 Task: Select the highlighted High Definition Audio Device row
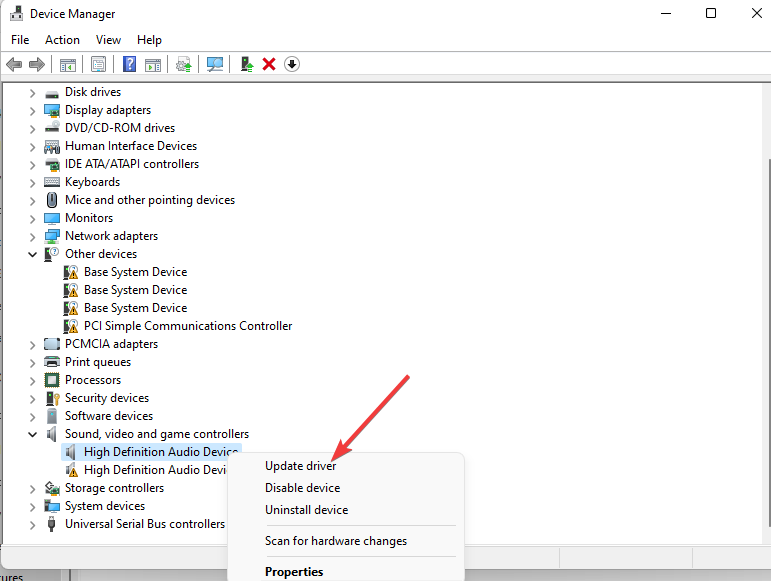[x=151, y=452]
